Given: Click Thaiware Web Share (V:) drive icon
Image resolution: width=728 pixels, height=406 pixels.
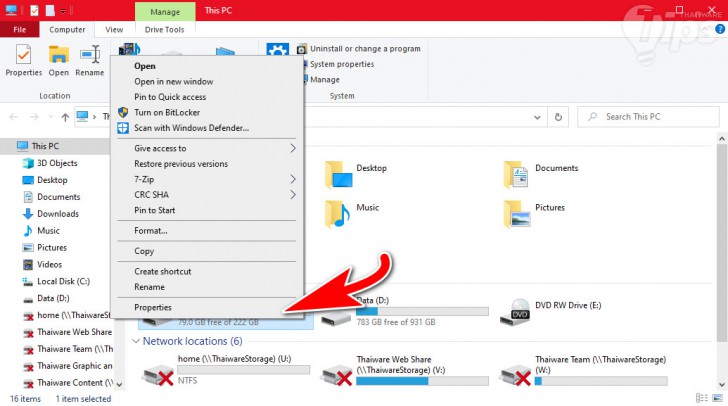Looking at the screenshot, I should pyautogui.click(x=337, y=374).
